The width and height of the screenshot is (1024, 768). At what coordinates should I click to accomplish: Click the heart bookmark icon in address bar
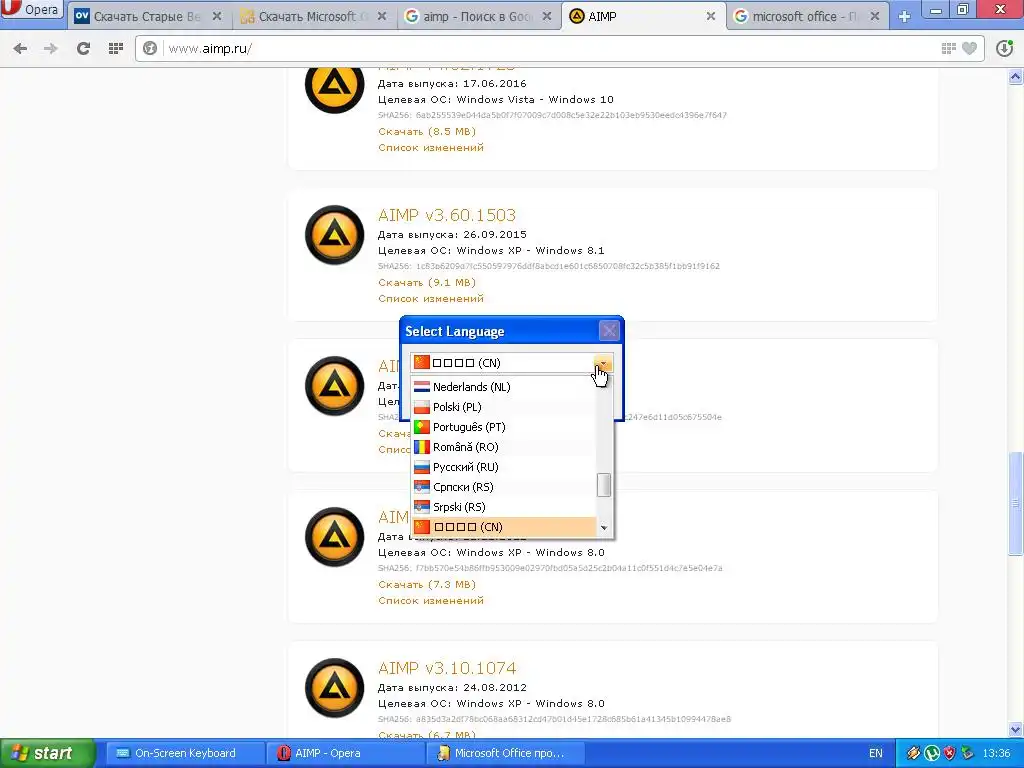pyautogui.click(x=970, y=48)
